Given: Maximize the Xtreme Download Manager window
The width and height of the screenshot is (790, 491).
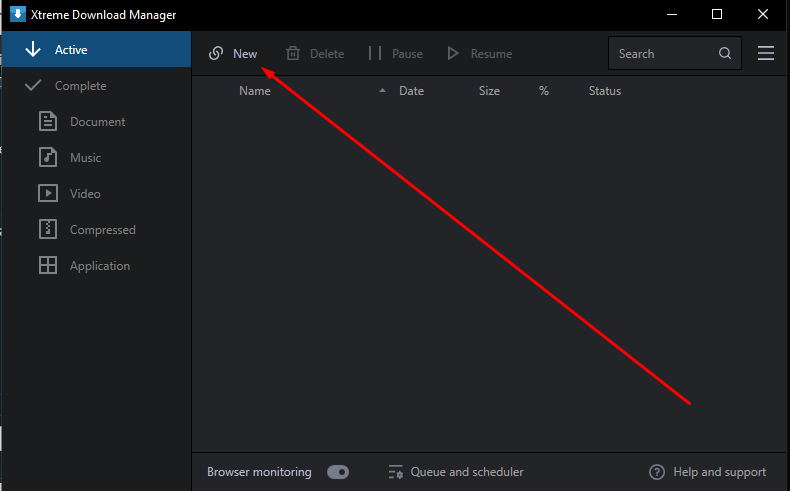Looking at the screenshot, I should 717,15.
